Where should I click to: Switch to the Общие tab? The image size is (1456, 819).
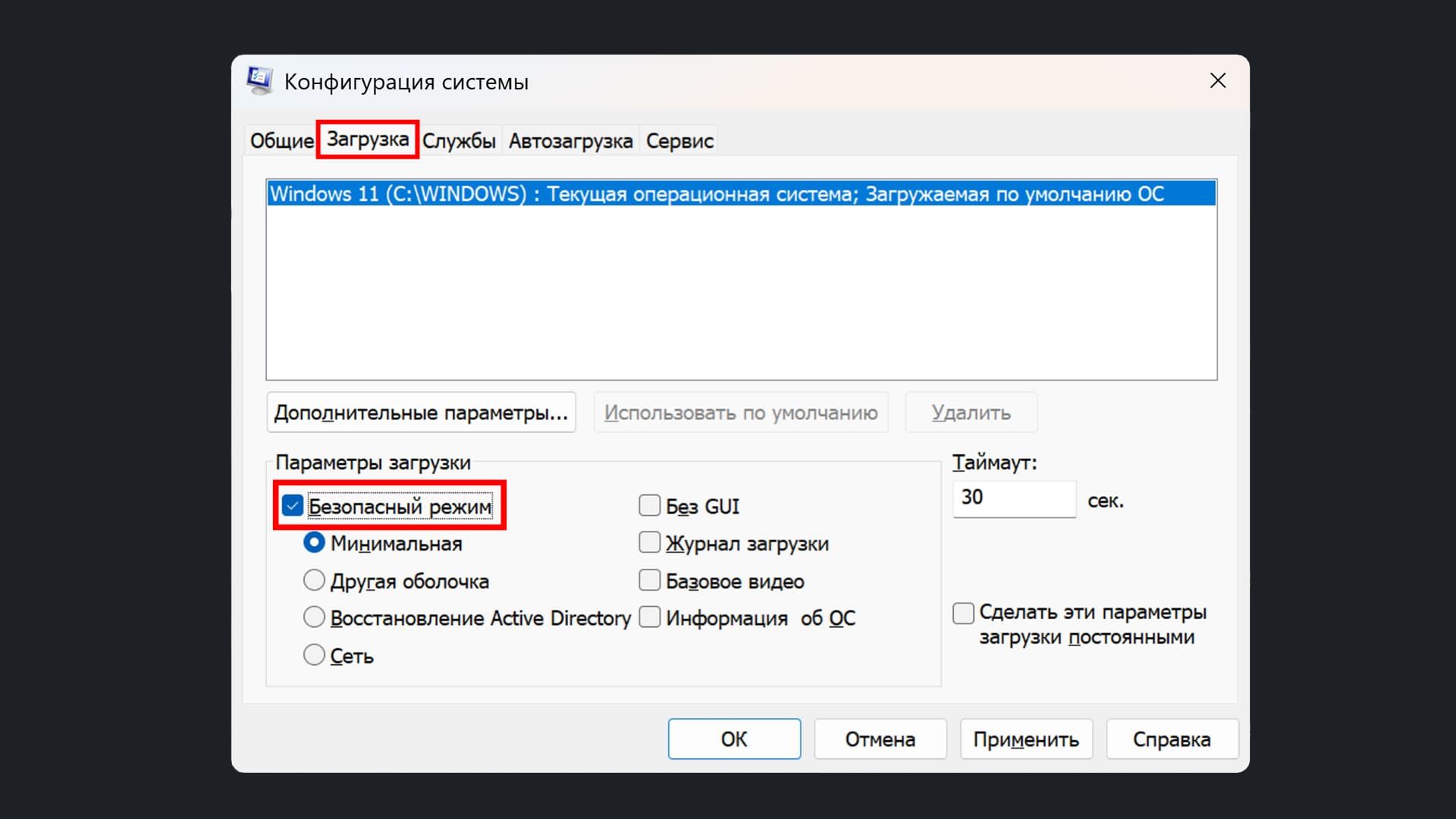click(281, 140)
